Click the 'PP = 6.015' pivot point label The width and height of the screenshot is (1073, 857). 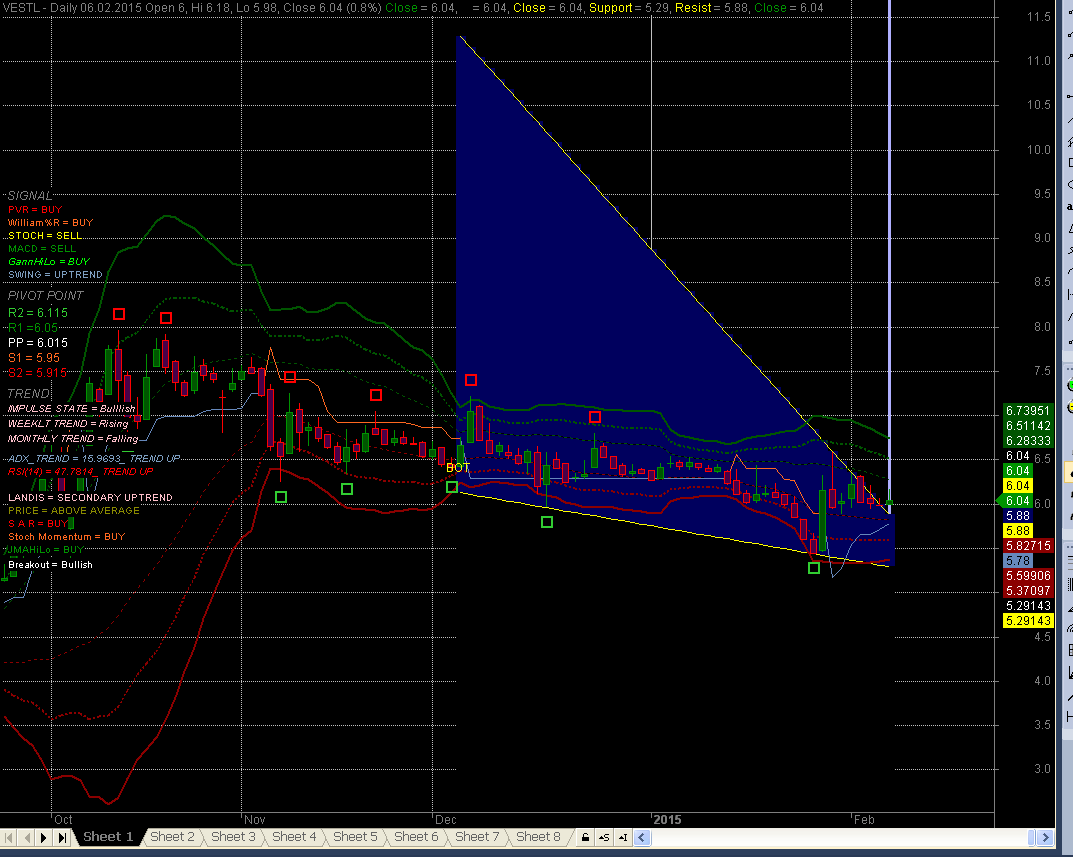coord(38,343)
